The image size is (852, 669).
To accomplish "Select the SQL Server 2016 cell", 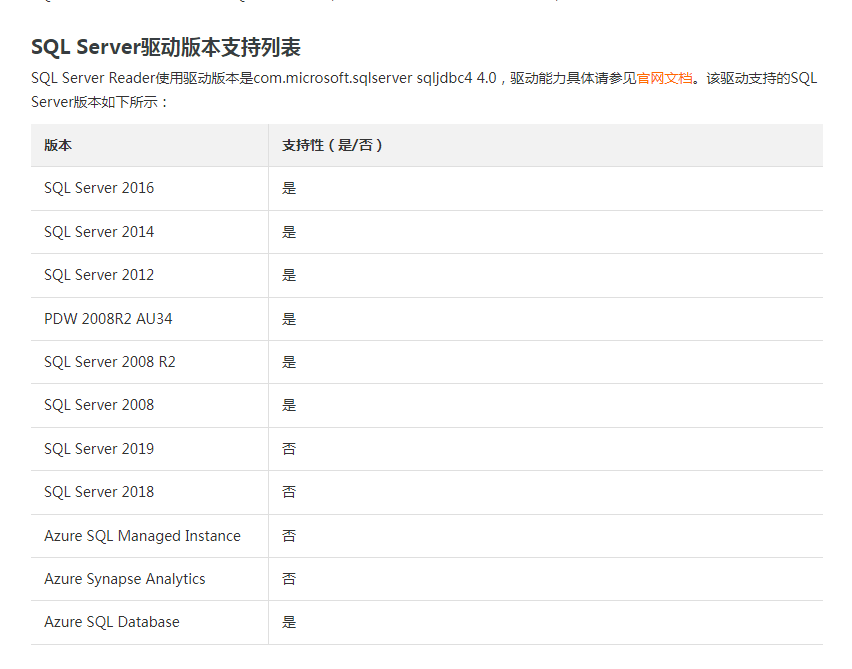I will pos(99,188).
